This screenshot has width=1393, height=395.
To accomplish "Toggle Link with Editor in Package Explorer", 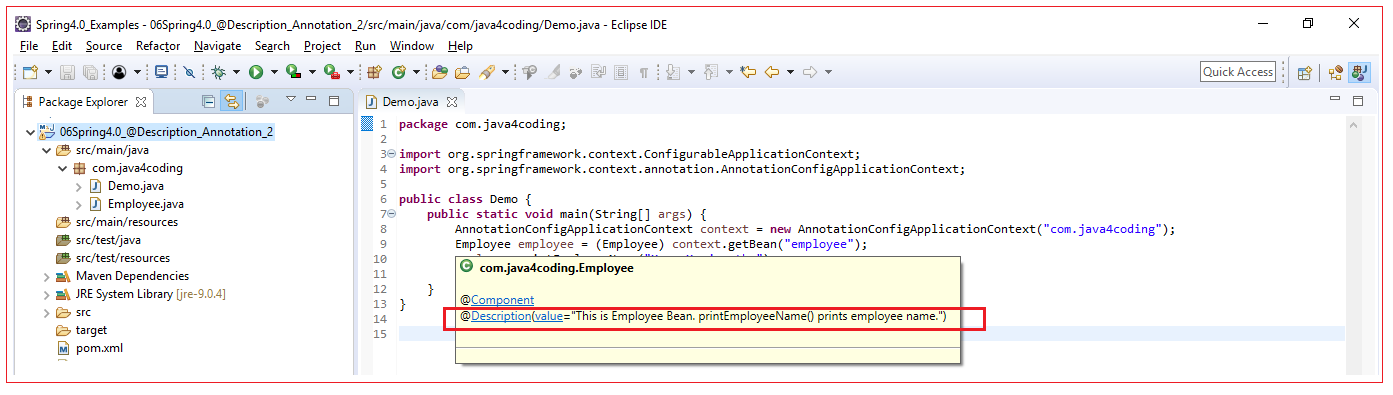I will tap(232, 102).
